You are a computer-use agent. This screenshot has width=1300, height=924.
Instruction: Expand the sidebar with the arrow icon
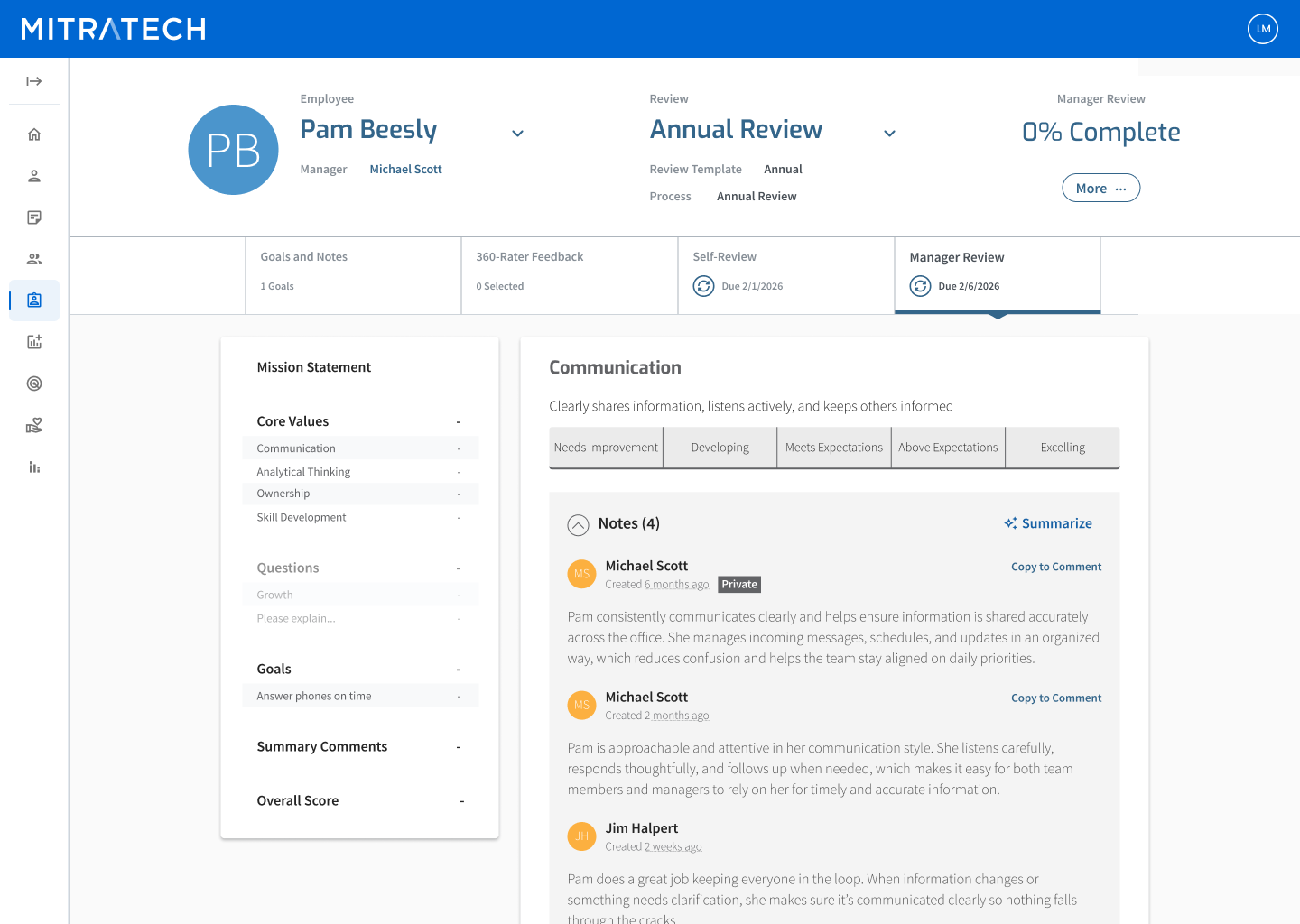tap(34, 81)
